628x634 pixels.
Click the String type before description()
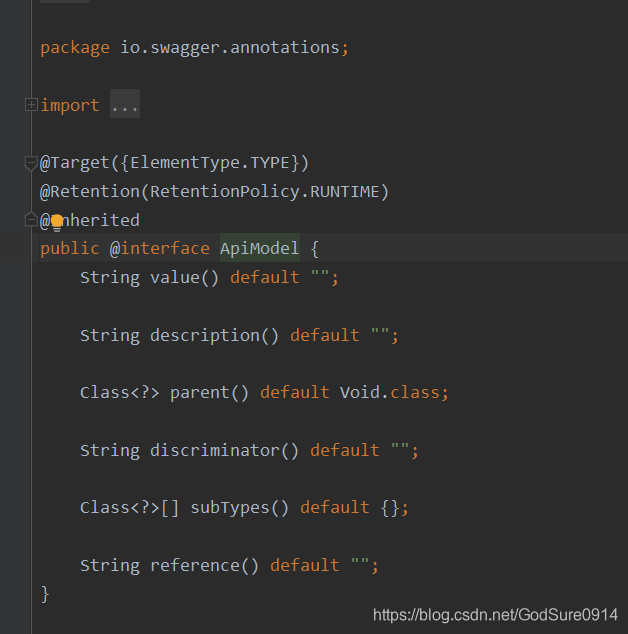(x=110, y=336)
